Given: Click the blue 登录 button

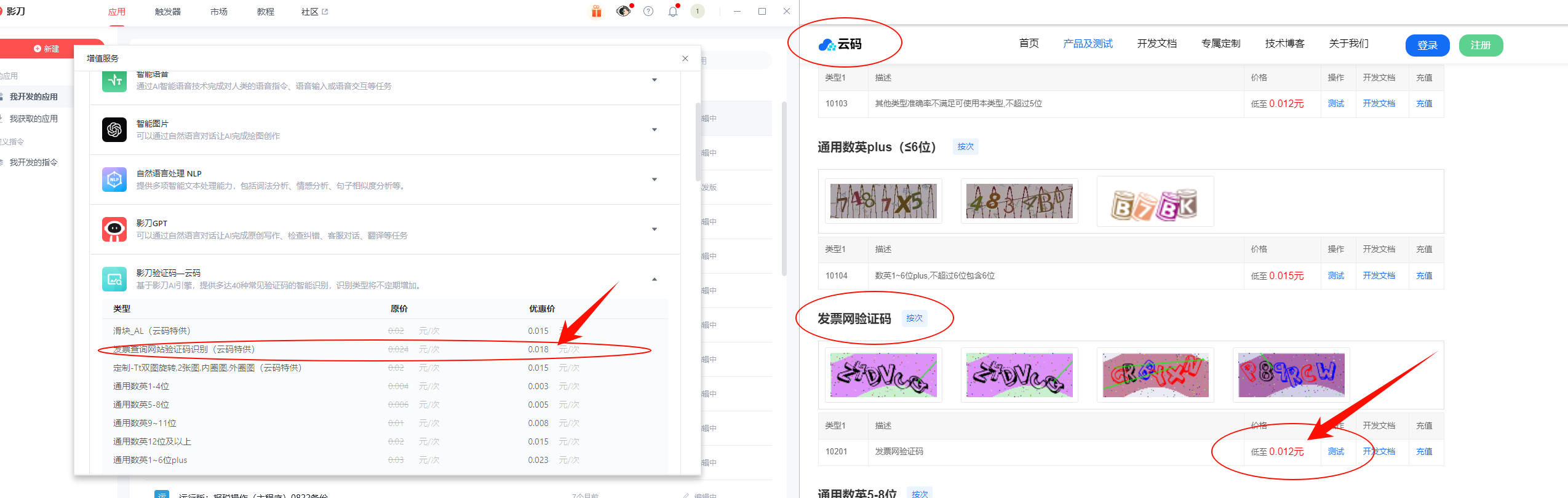Looking at the screenshot, I should (x=1428, y=45).
